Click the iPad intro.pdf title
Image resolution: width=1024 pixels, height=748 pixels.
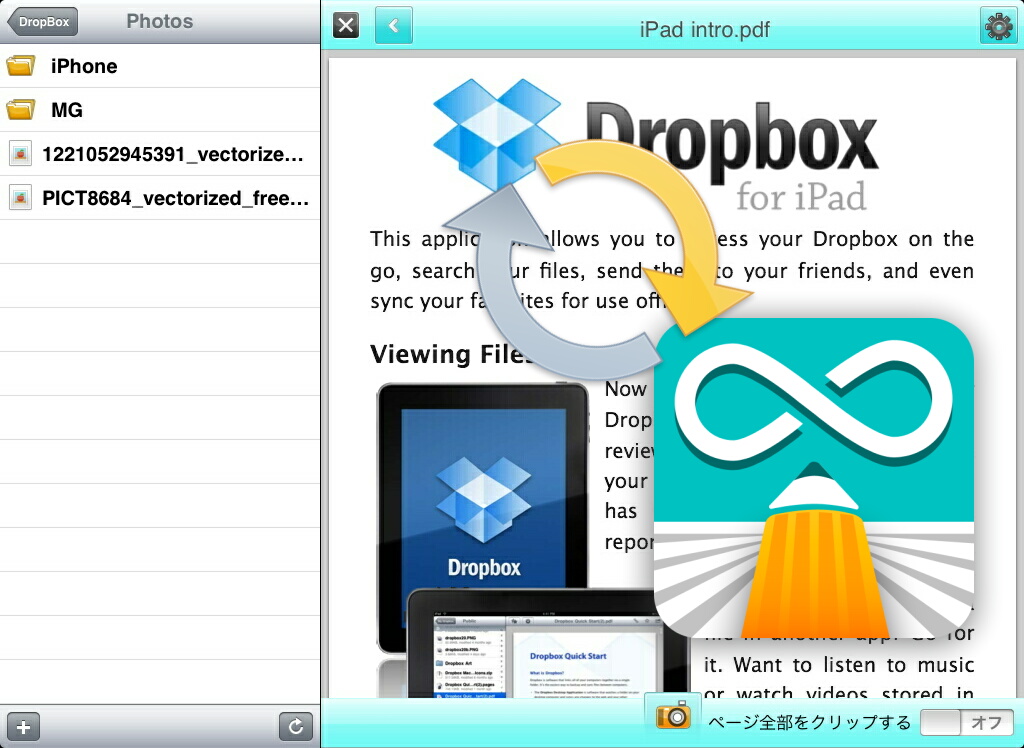(x=704, y=29)
